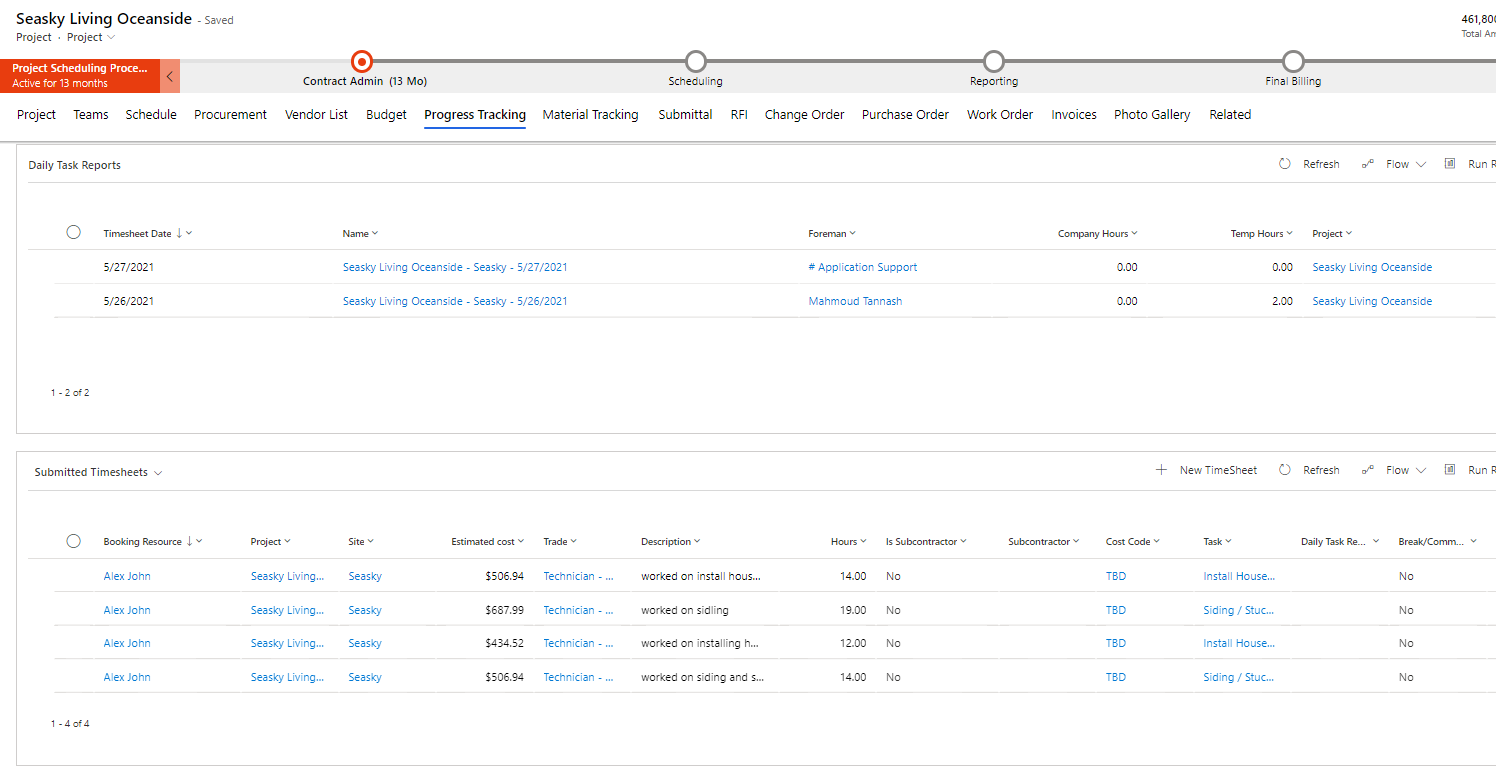Viewport: 1496px width, 770px height.
Task: Click the Final Billing stage marker
Action: coord(1293,62)
